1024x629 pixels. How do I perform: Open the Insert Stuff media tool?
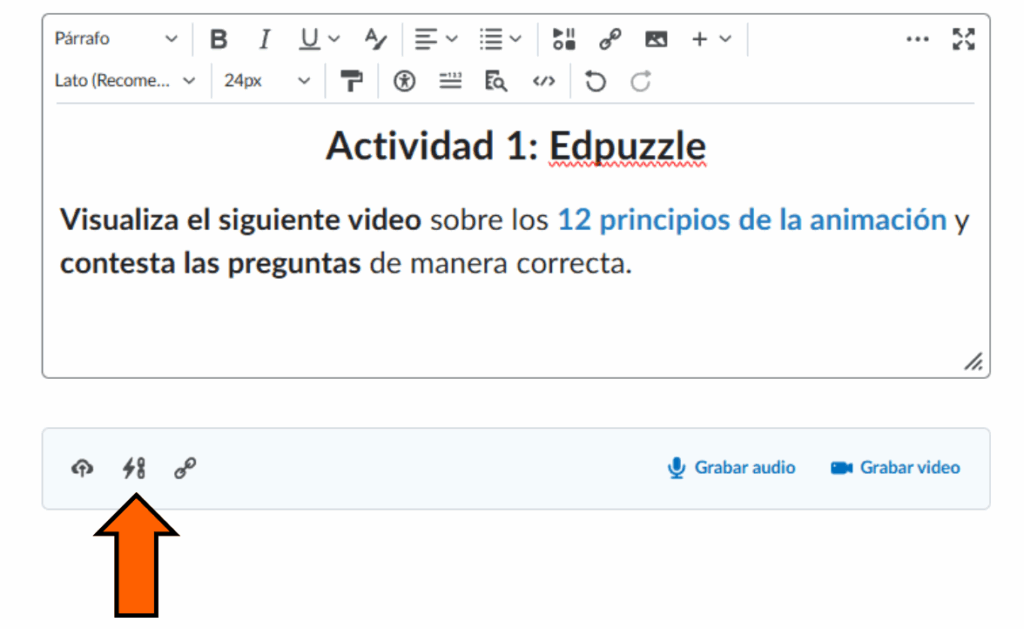pyautogui.click(x=564, y=39)
